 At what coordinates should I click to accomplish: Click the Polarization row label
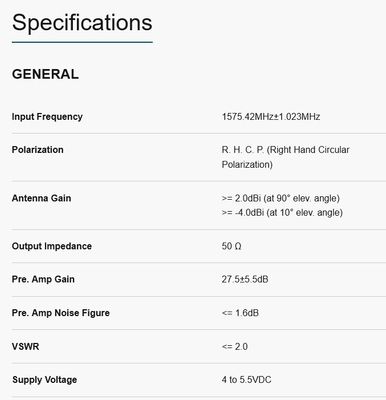click(37, 150)
